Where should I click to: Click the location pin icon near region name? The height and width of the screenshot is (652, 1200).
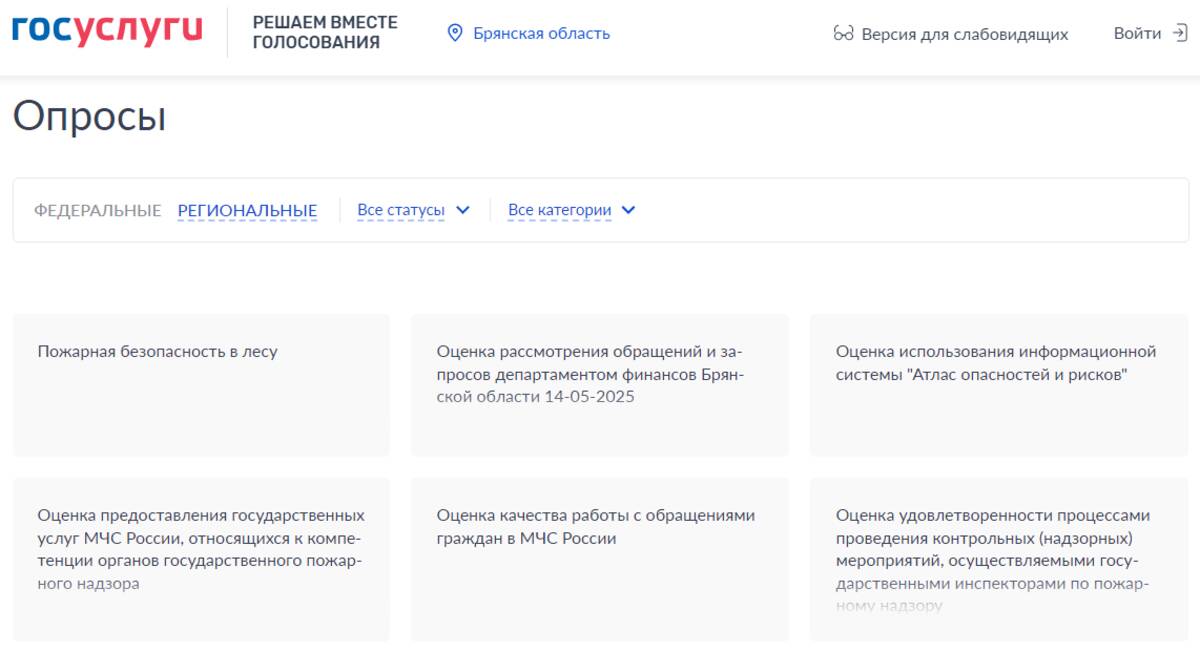coord(457,32)
